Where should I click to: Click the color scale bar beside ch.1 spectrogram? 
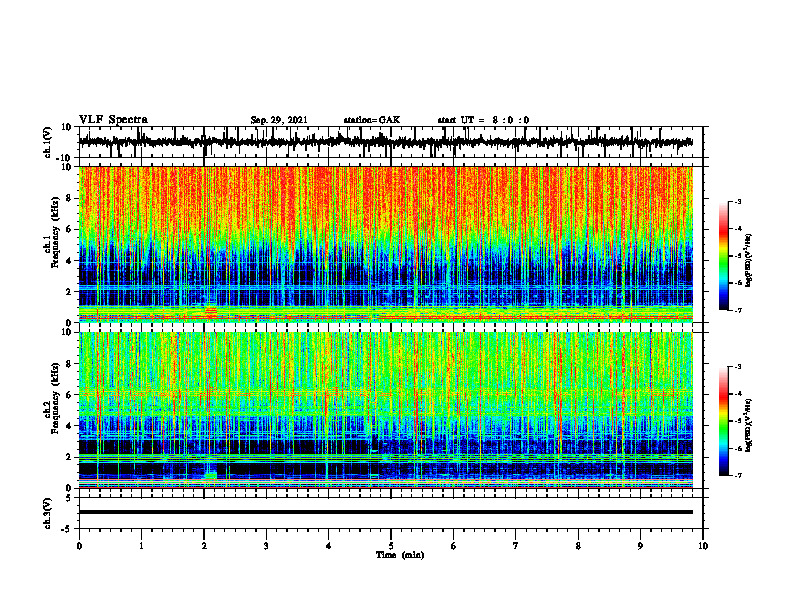click(723, 256)
